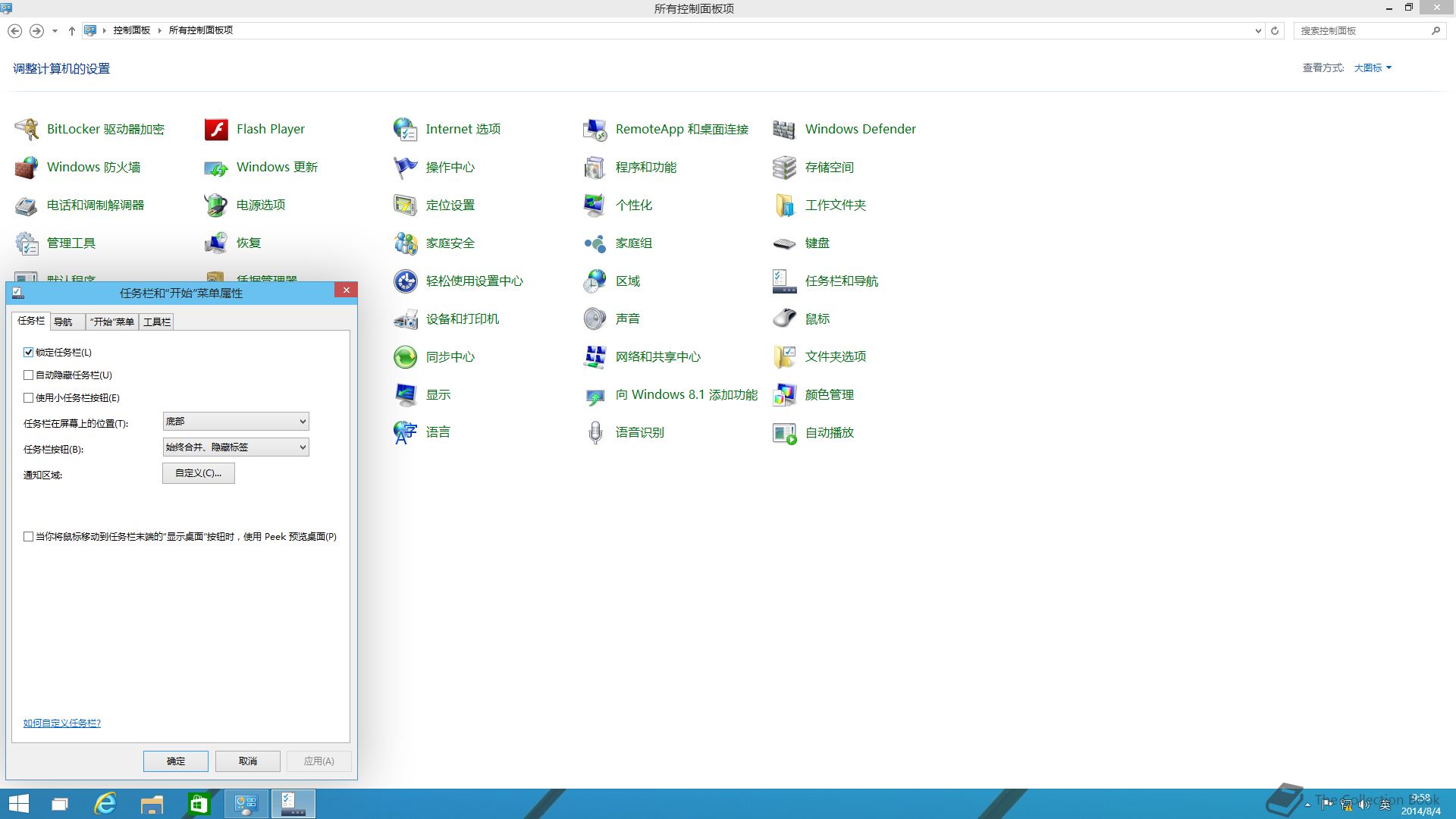Image resolution: width=1456 pixels, height=819 pixels.
Task: Expand address bar history dropdown arrow
Action: (x=1258, y=31)
